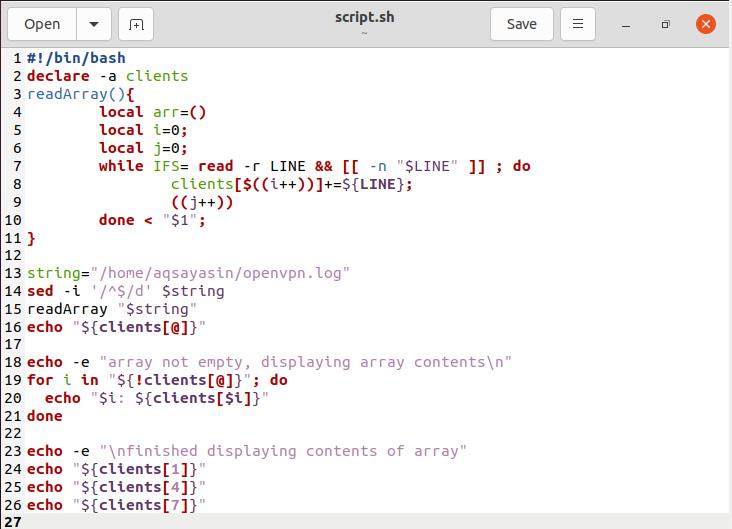Open the hamburger menu
The image size is (732, 529).
[577, 24]
